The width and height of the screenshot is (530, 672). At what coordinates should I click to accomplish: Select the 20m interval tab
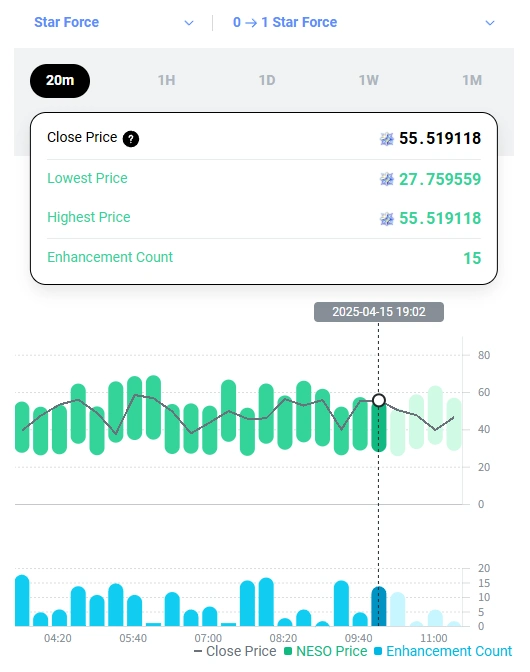60,81
